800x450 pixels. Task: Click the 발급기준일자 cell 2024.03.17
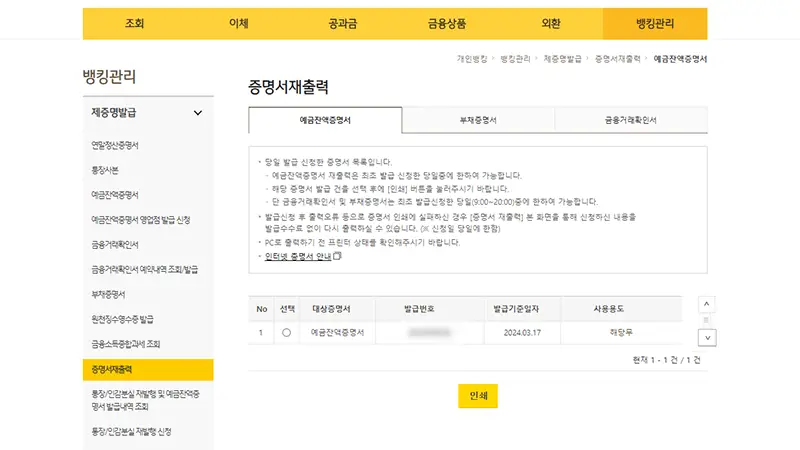(522, 333)
